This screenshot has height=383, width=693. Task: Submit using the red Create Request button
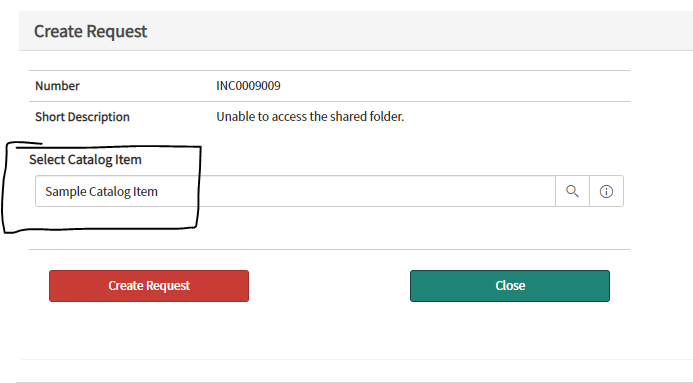pyautogui.click(x=149, y=286)
